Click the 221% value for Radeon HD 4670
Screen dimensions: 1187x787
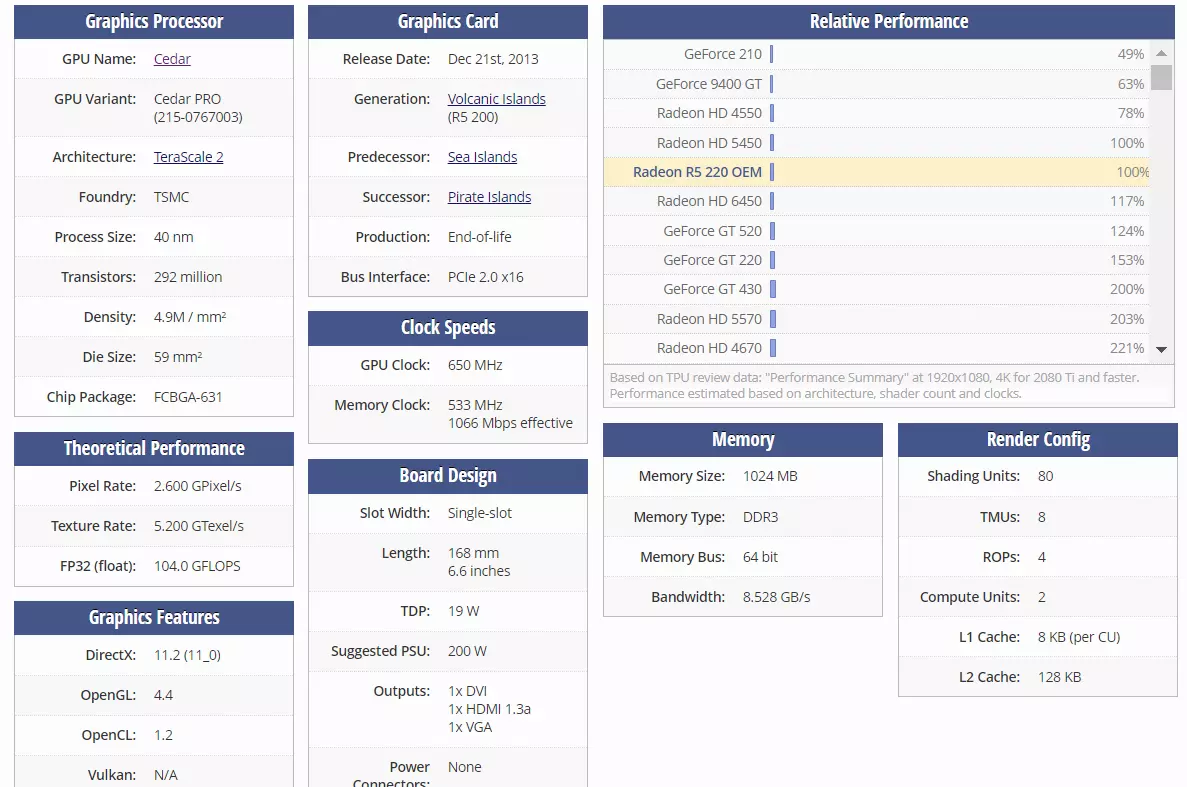tap(1126, 348)
